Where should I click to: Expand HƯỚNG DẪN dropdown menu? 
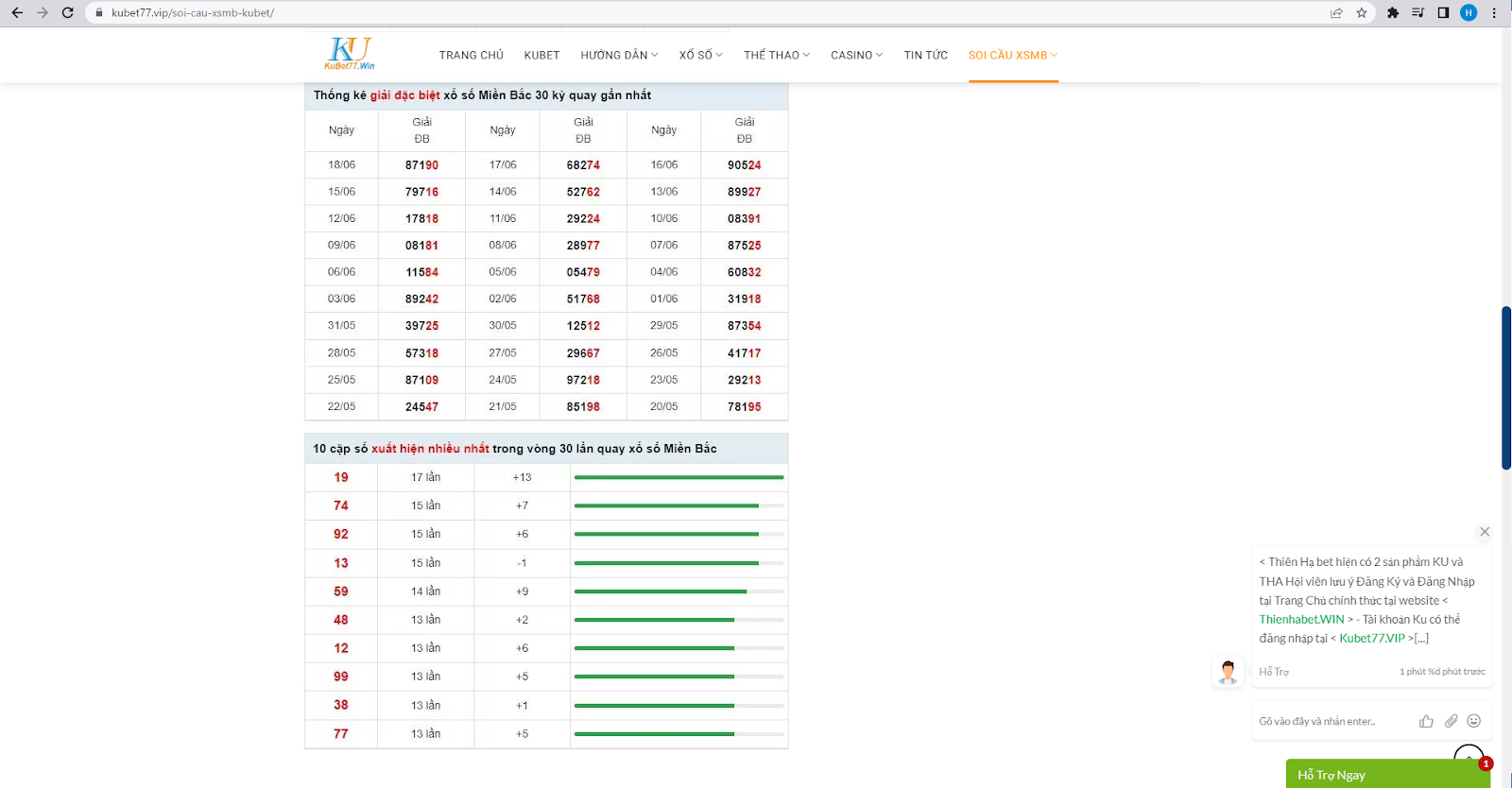pyautogui.click(x=620, y=56)
